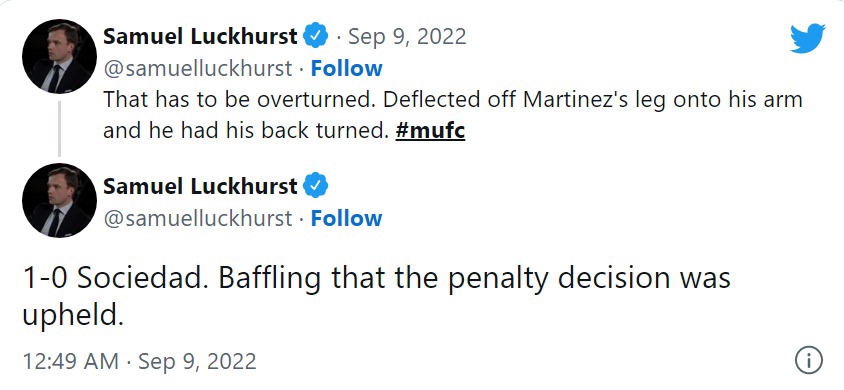844x390 pixels.
Task: Click the verified badge in the reply tweet
Action: [316, 186]
